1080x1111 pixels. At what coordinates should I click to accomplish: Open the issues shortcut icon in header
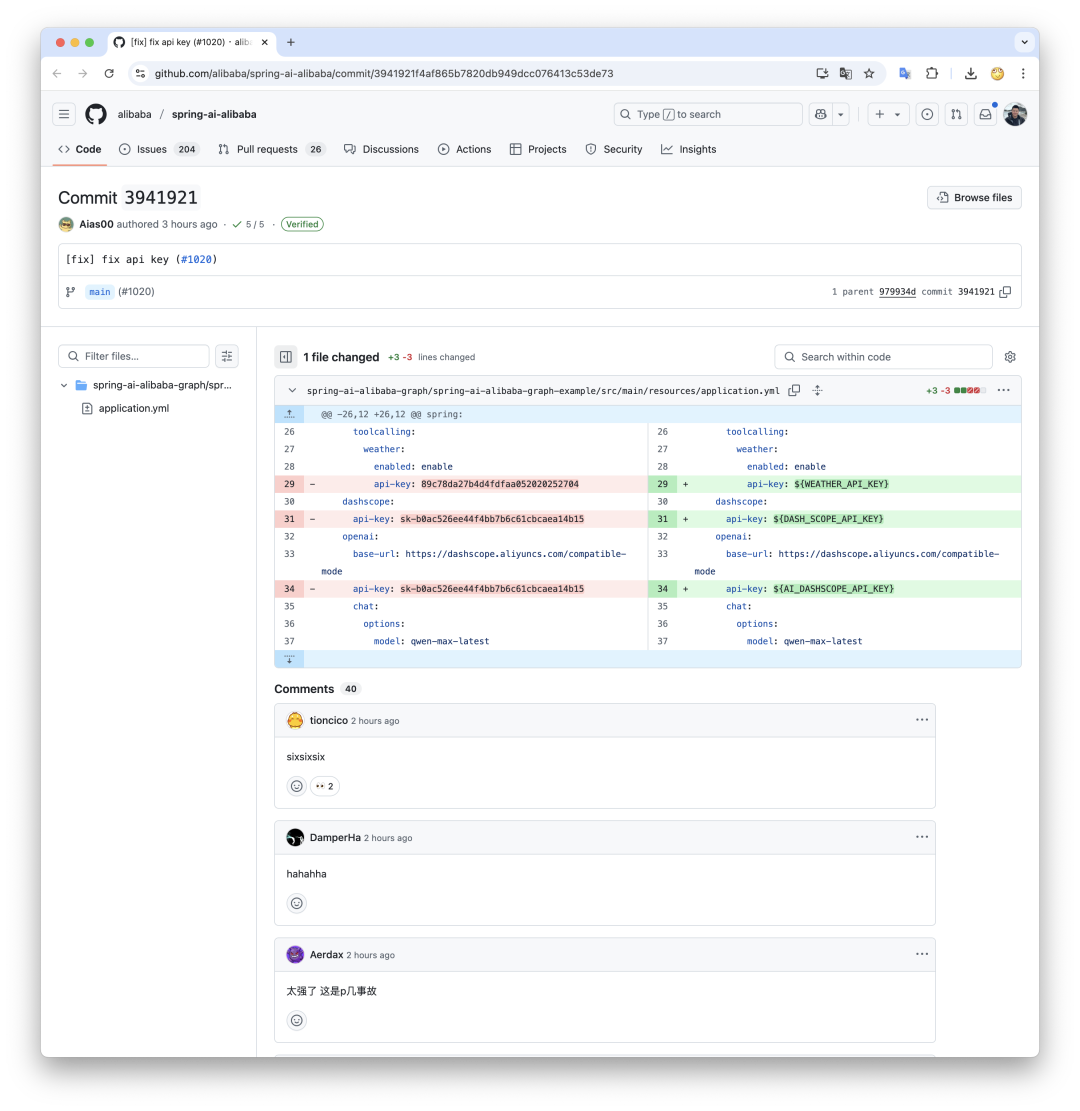coord(927,114)
